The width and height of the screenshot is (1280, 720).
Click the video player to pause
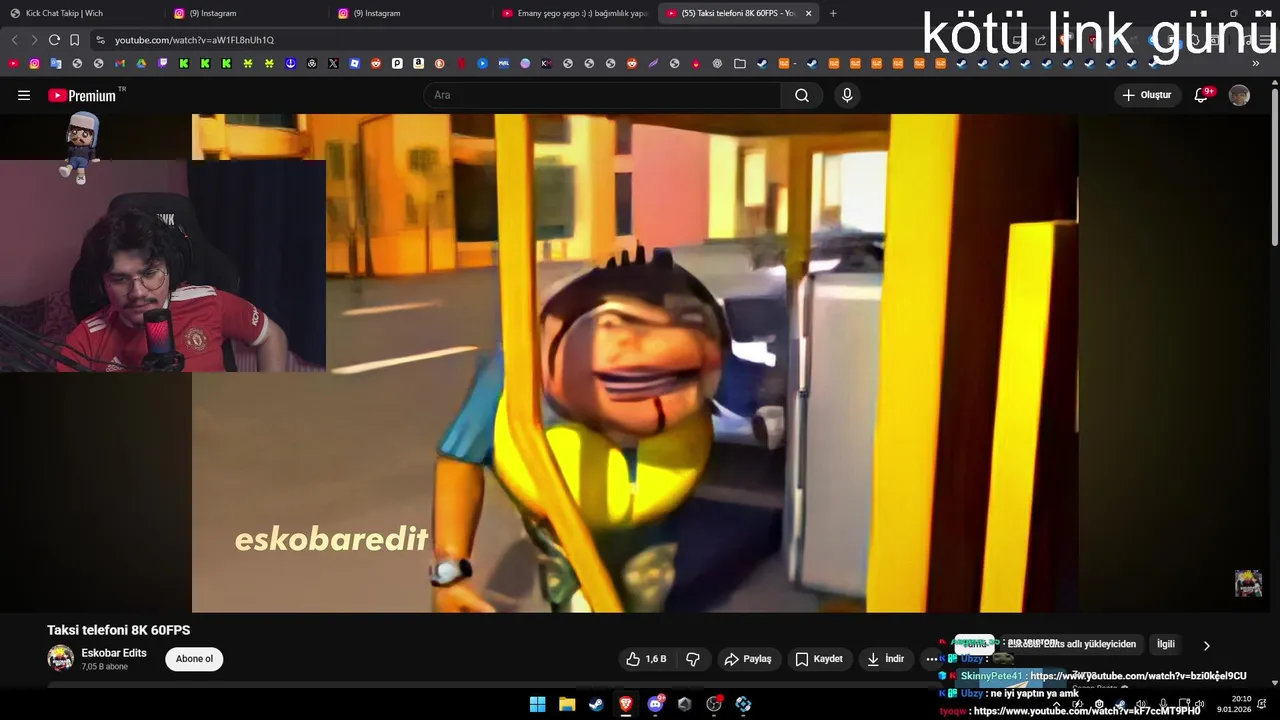click(x=635, y=363)
